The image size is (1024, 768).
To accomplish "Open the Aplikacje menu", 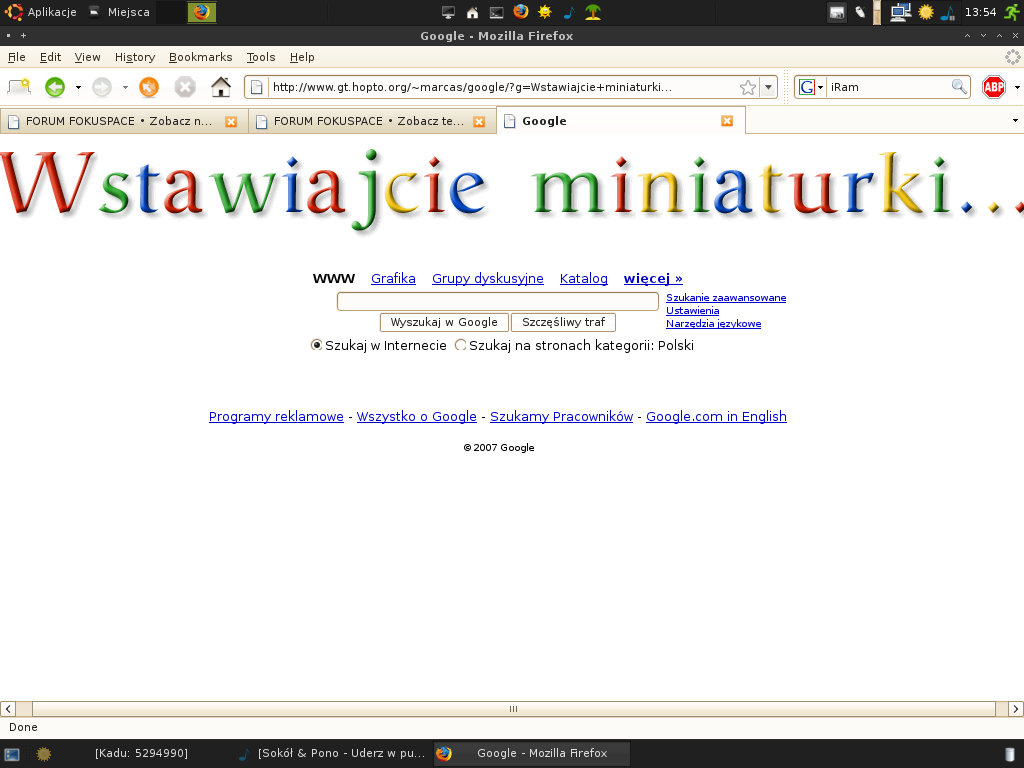I will point(42,12).
